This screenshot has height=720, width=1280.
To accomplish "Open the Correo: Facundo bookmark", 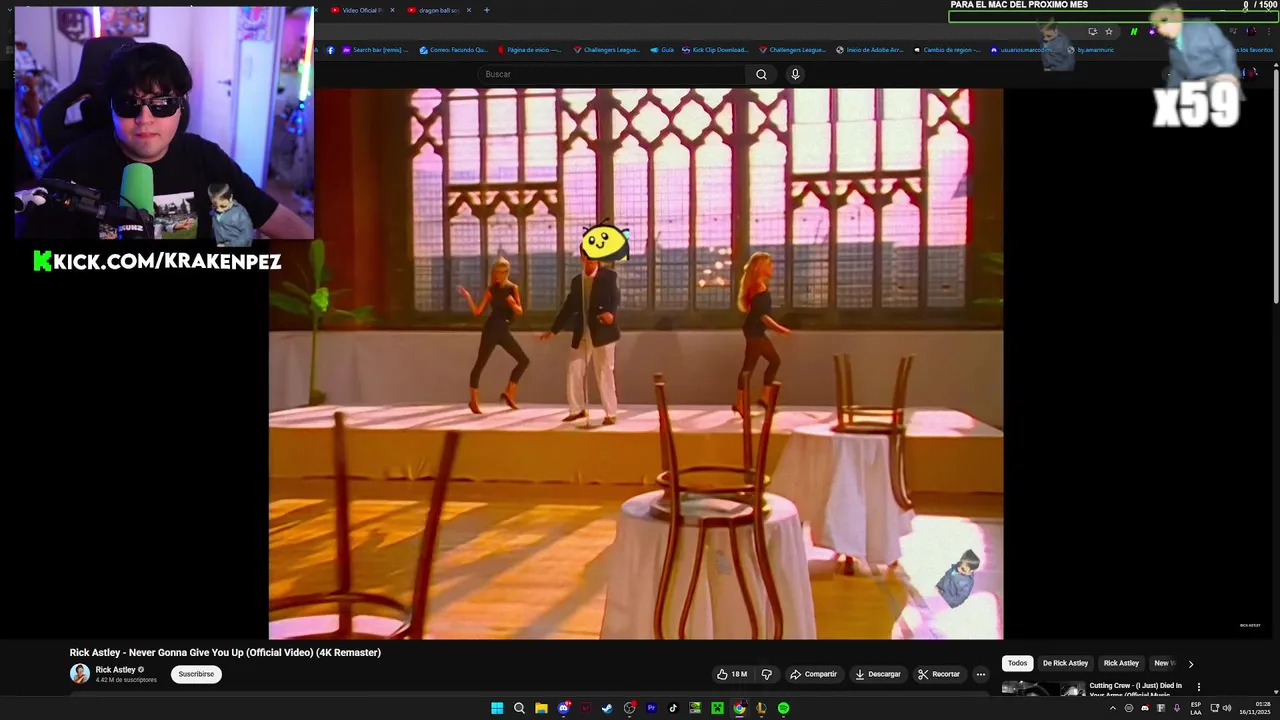I will 454,50.
